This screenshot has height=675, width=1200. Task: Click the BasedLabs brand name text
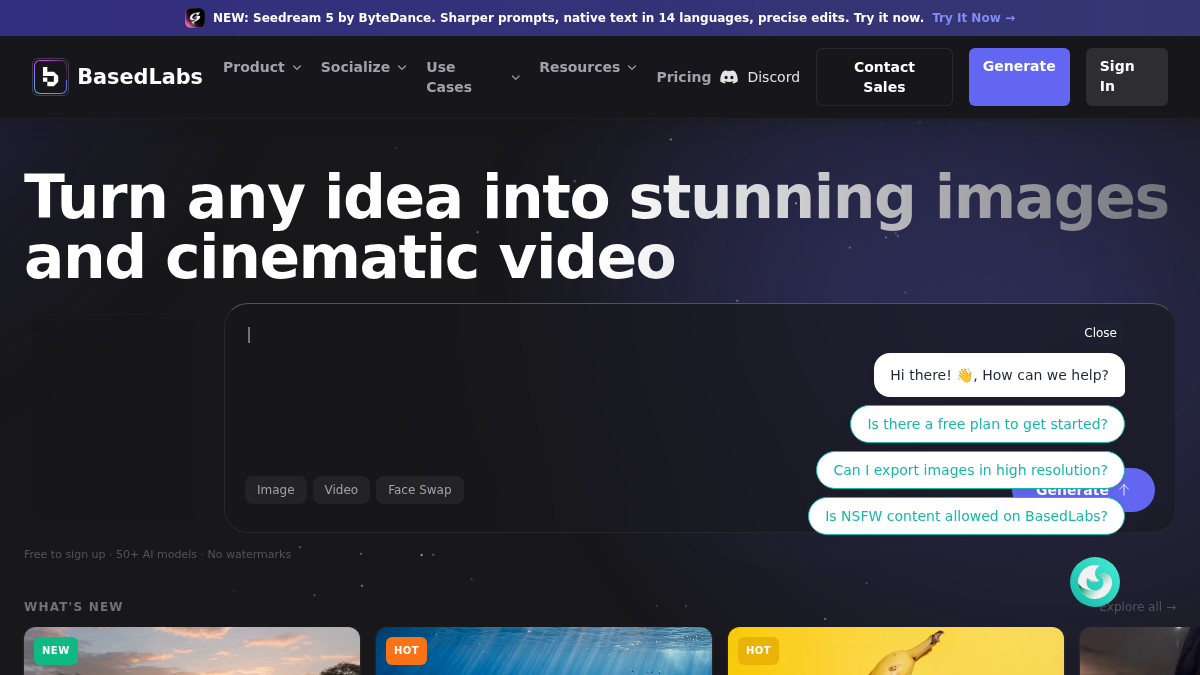pos(140,77)
